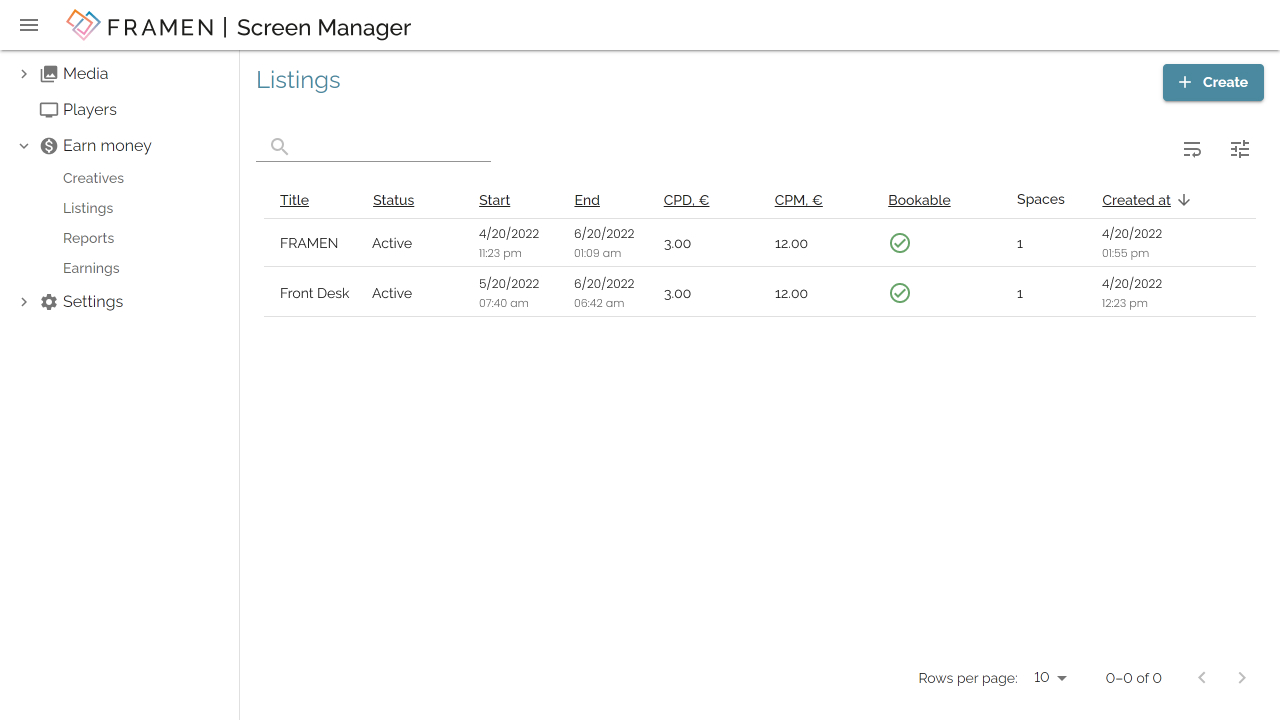Focus the listings search field

(373, 147)
